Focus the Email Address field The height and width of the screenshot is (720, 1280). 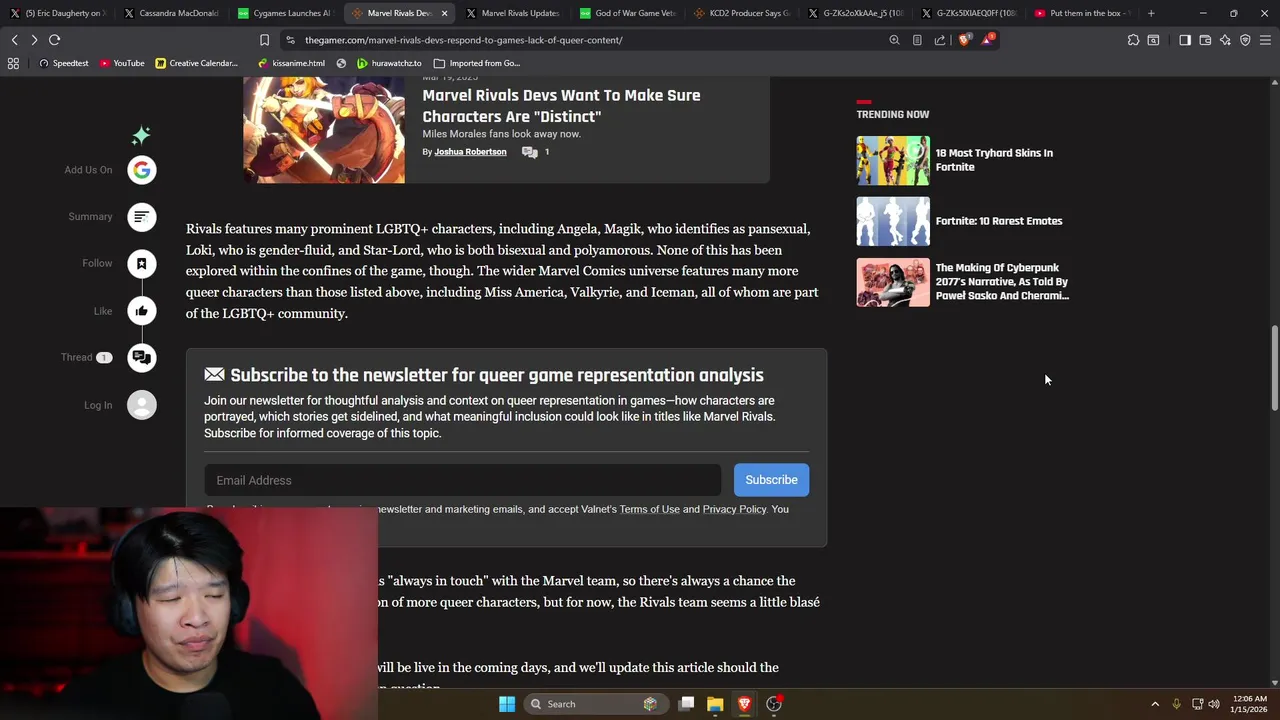click(x=462, y=480)
